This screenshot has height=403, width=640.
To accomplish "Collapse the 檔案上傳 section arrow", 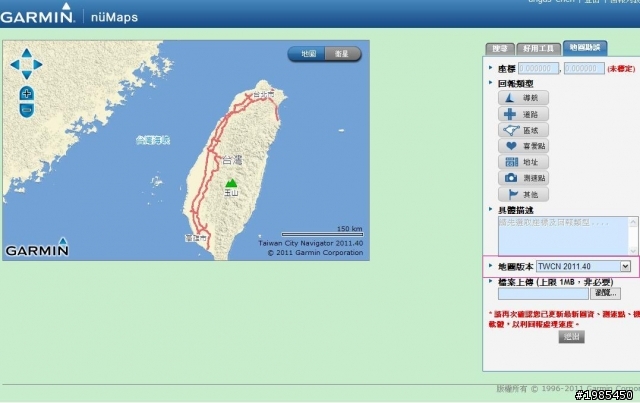I will pyautogui.click(x=491, y=281).
